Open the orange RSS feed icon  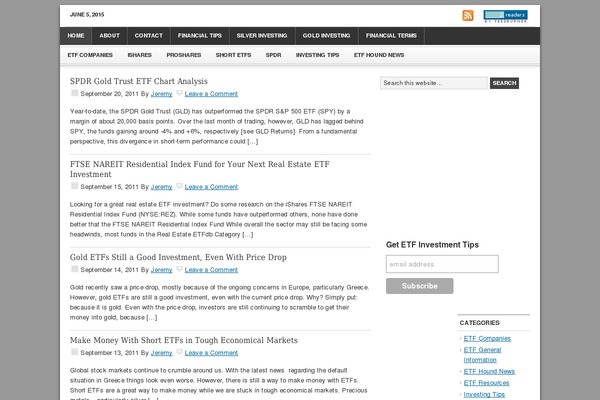click(468, 15)
